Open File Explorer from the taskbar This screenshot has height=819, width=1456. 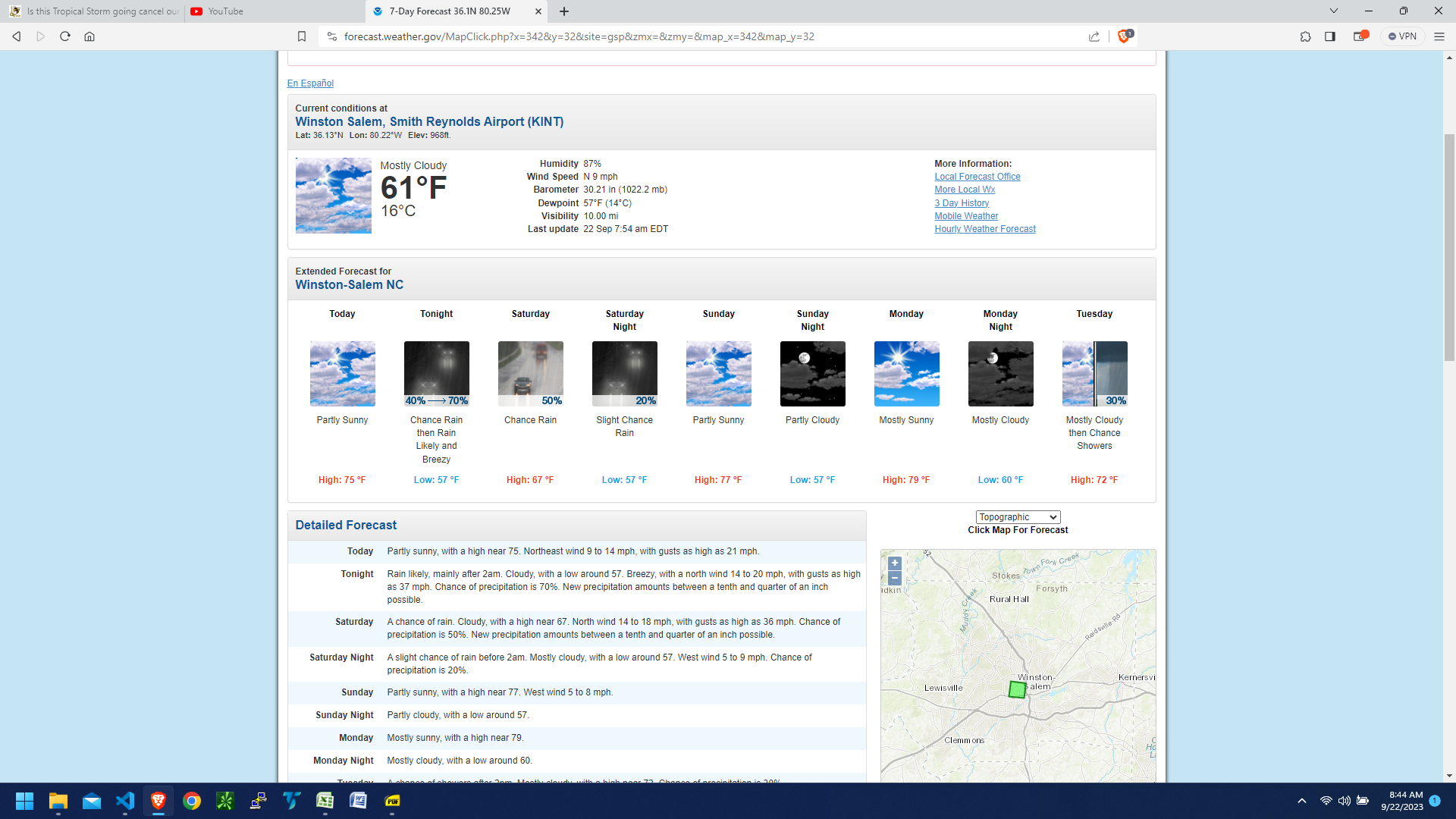pyautogui.click(x=58, y=801)
